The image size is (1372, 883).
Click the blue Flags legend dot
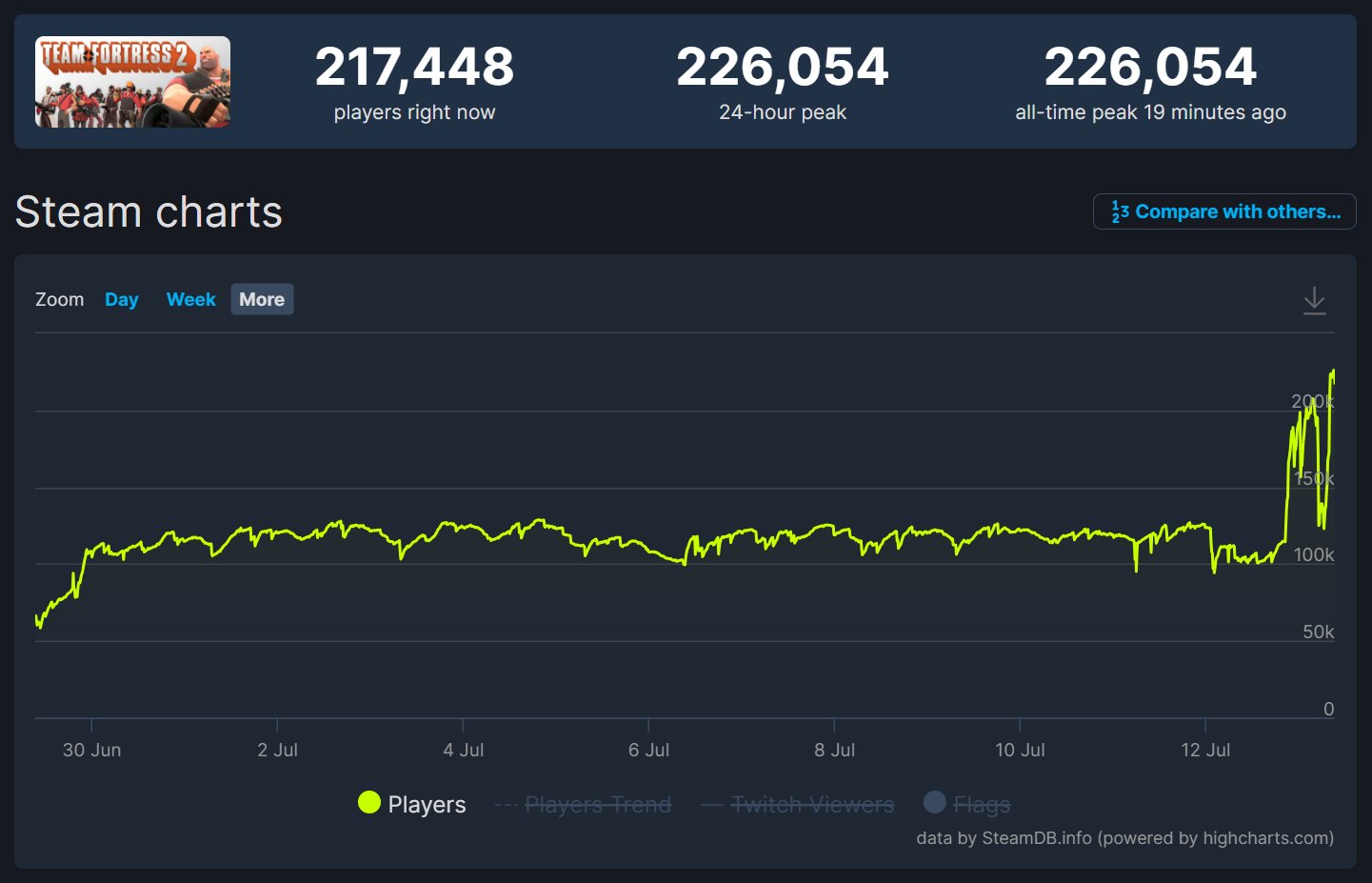point(935,803)
